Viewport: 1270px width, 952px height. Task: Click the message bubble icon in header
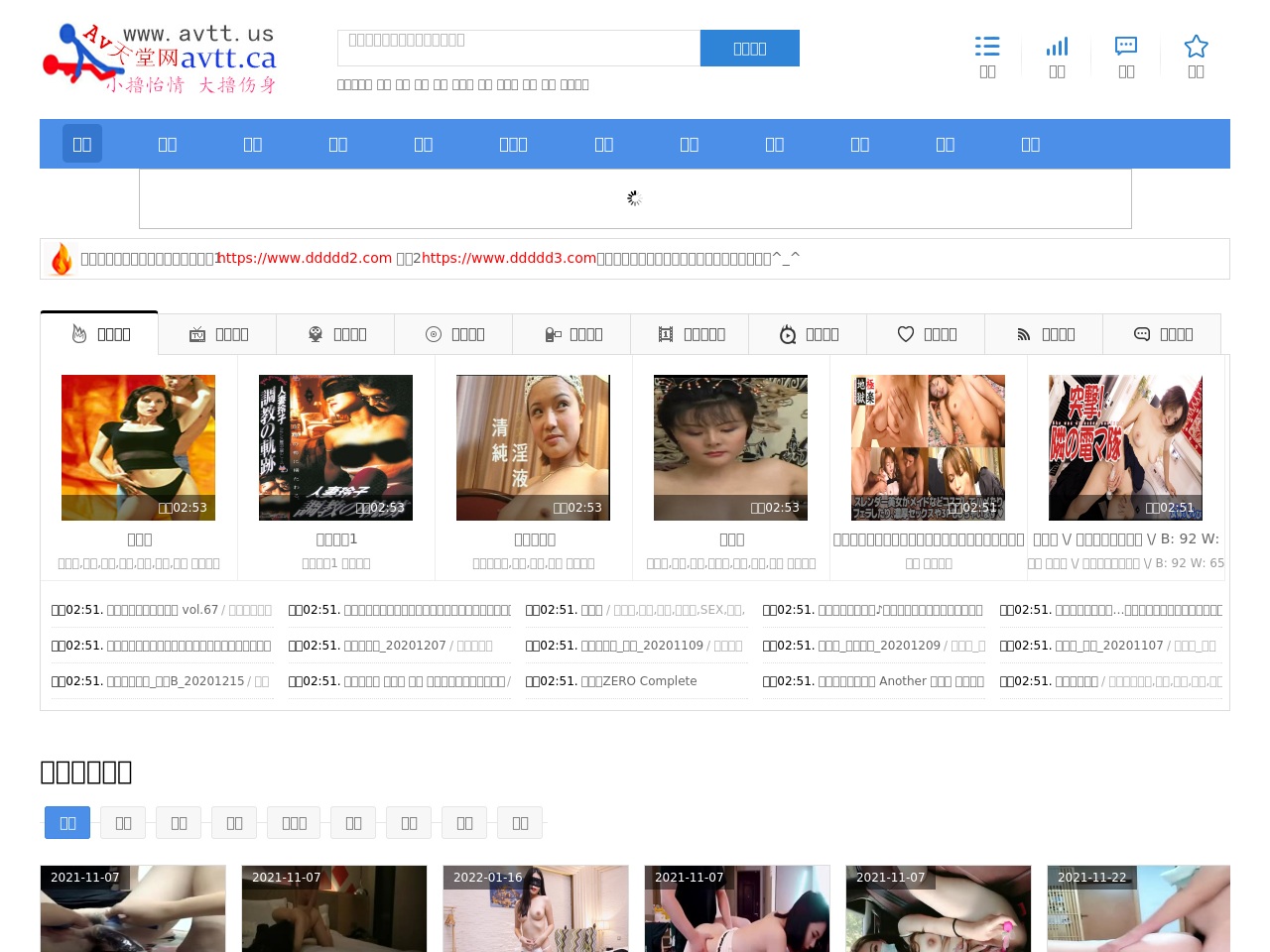pyautogui.click(x=1126, y=47)
